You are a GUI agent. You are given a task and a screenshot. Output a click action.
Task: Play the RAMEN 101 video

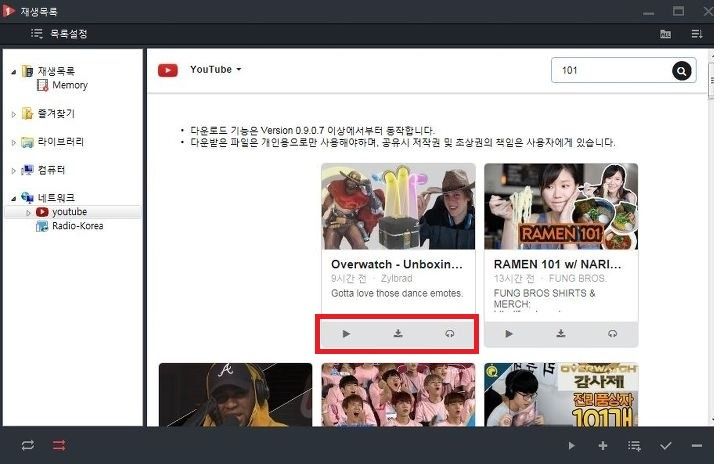(x=509, y=334)
